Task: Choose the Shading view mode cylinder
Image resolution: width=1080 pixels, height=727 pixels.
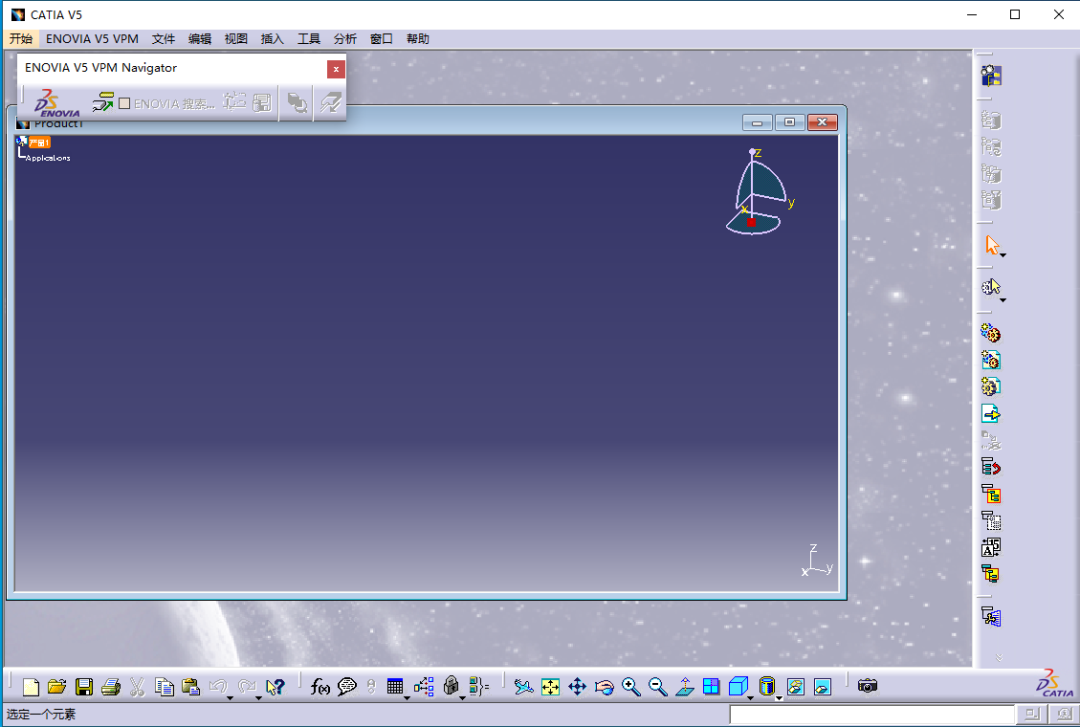Action: [x=767, y=686]
